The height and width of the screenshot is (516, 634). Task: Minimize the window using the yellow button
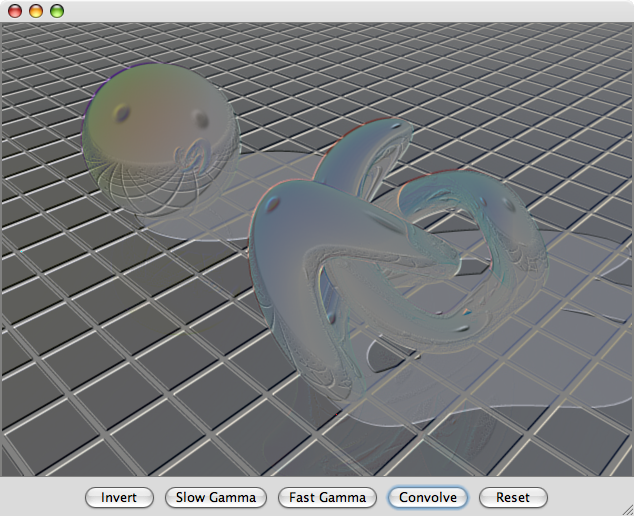pyautogui.click(x=35, y=11)
